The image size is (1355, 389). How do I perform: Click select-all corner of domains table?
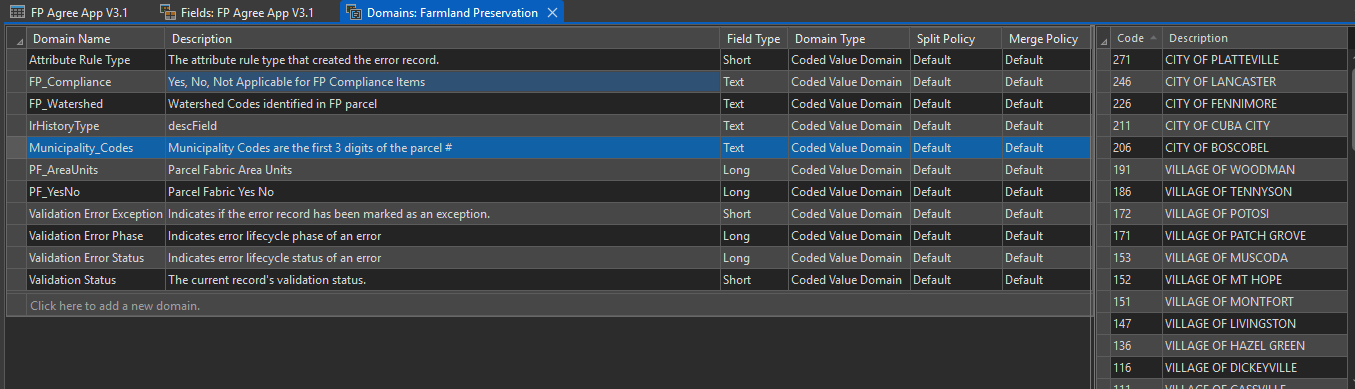point(16,39)
